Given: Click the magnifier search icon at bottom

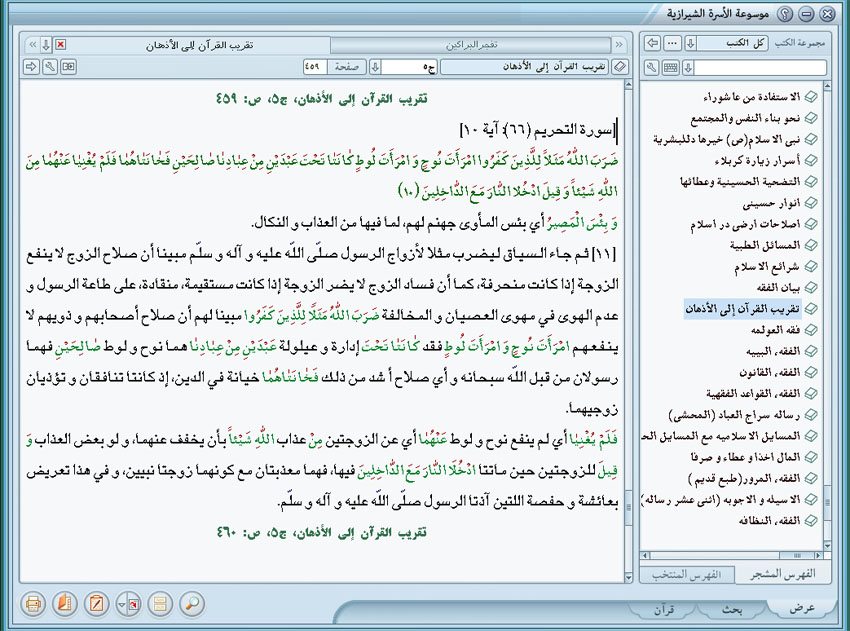Looking at the screenshot, I should [x=191, y=604].
